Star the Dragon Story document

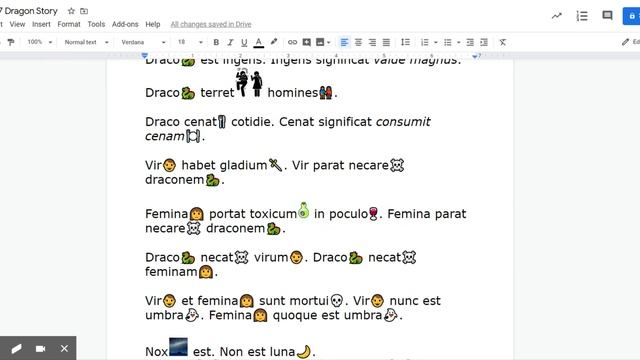coord(71,11)
